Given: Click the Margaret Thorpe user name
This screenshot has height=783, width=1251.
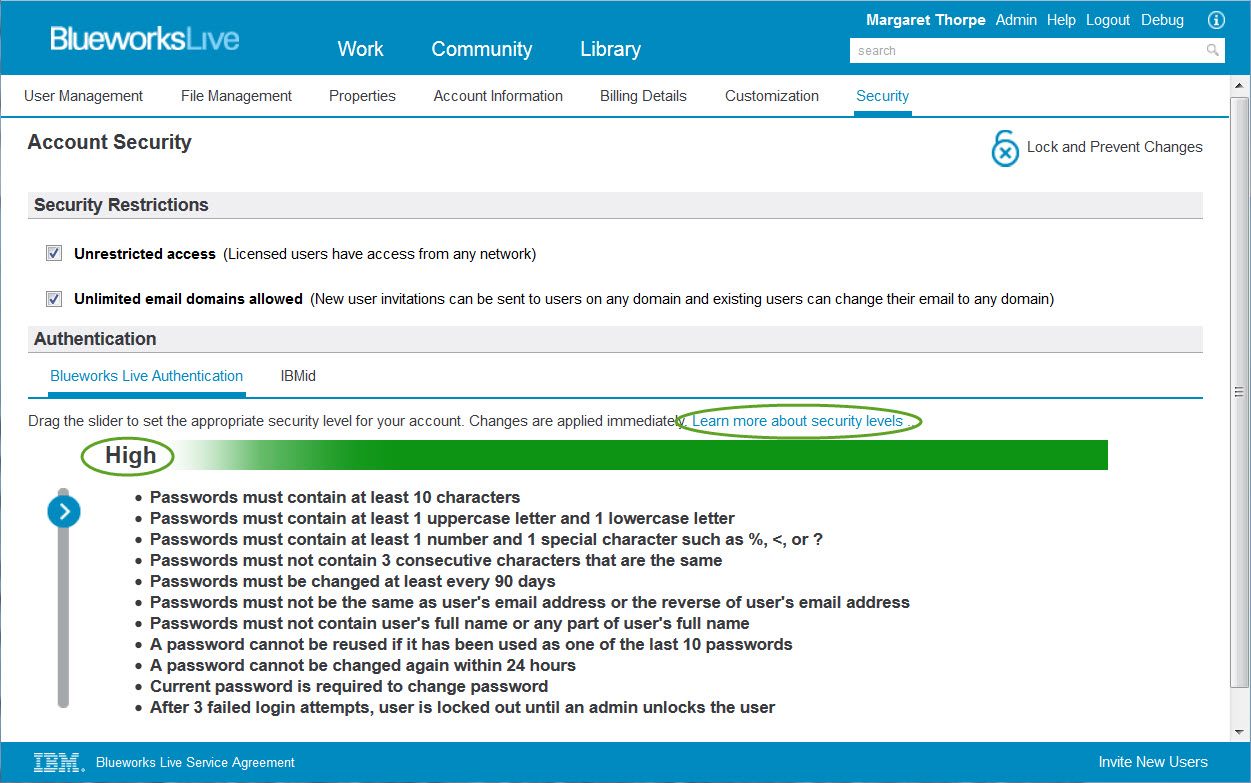Looking at the screenshot, I should coord(925,20).
